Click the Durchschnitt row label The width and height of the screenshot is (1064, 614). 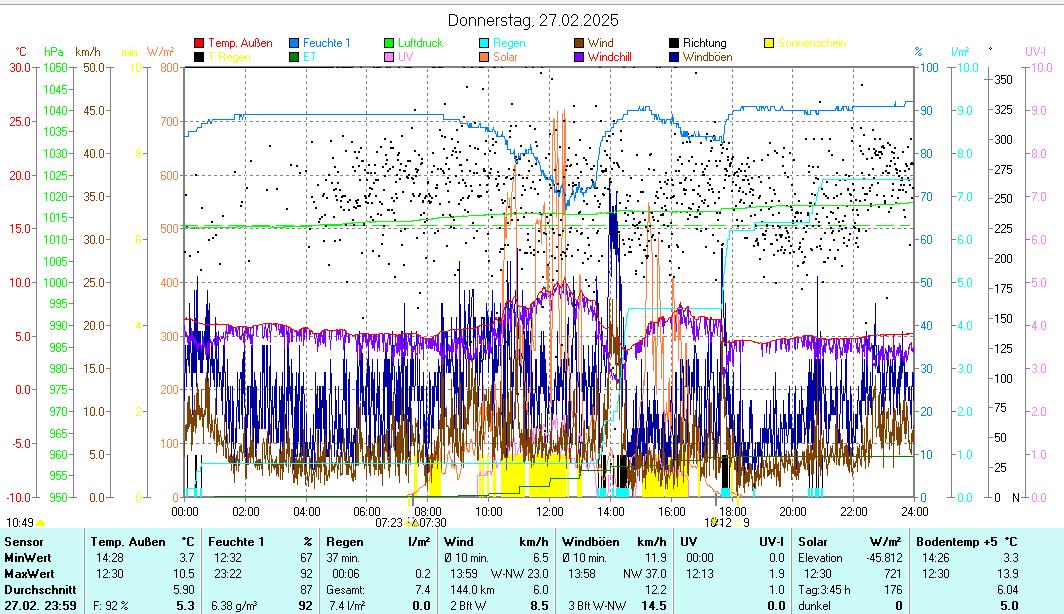click(x=40, y=589)
